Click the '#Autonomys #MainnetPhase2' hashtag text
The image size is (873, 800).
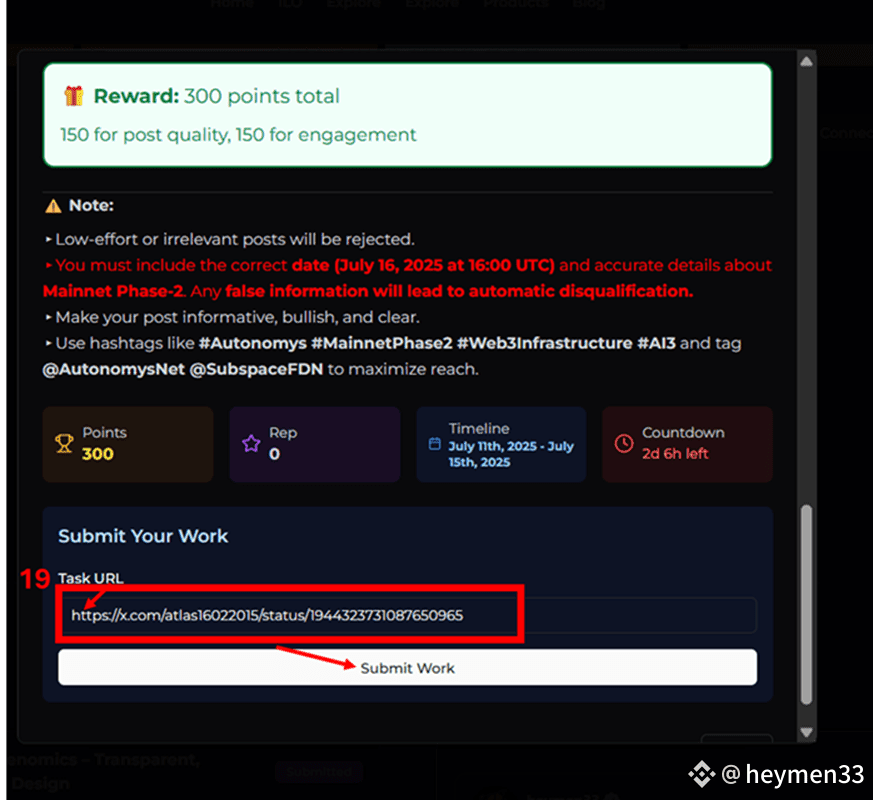pos(326,343)
